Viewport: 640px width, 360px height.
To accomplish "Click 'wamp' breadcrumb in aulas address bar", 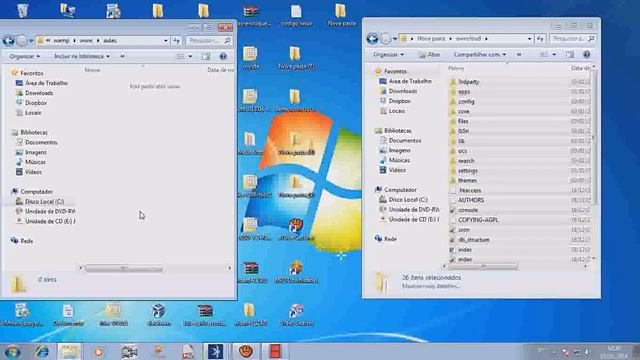I will [61, 40].
